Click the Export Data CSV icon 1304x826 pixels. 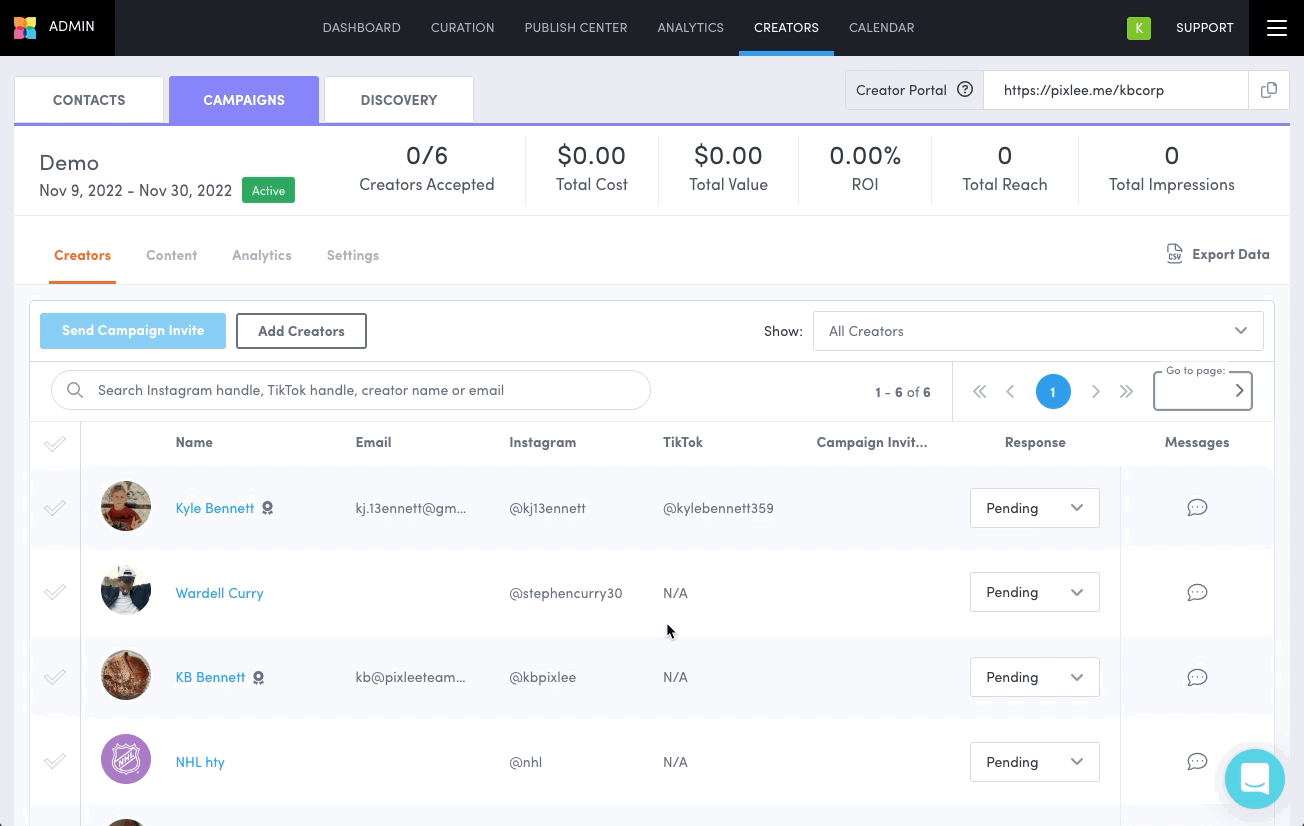coord(1175,254)
